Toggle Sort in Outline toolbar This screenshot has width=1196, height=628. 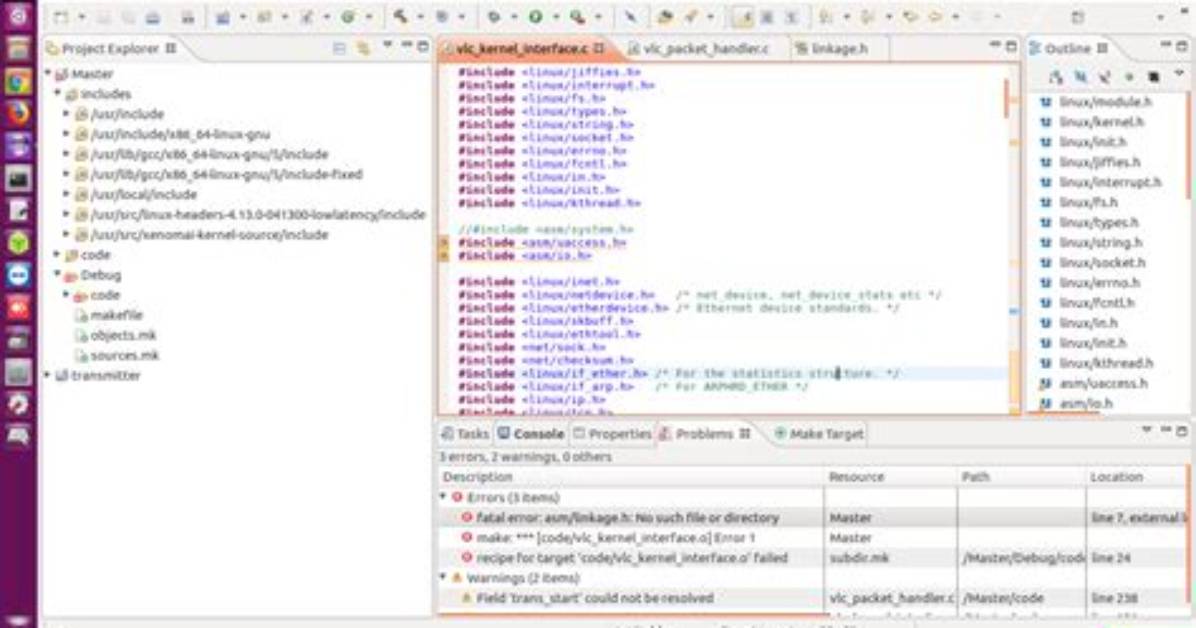1056,76
